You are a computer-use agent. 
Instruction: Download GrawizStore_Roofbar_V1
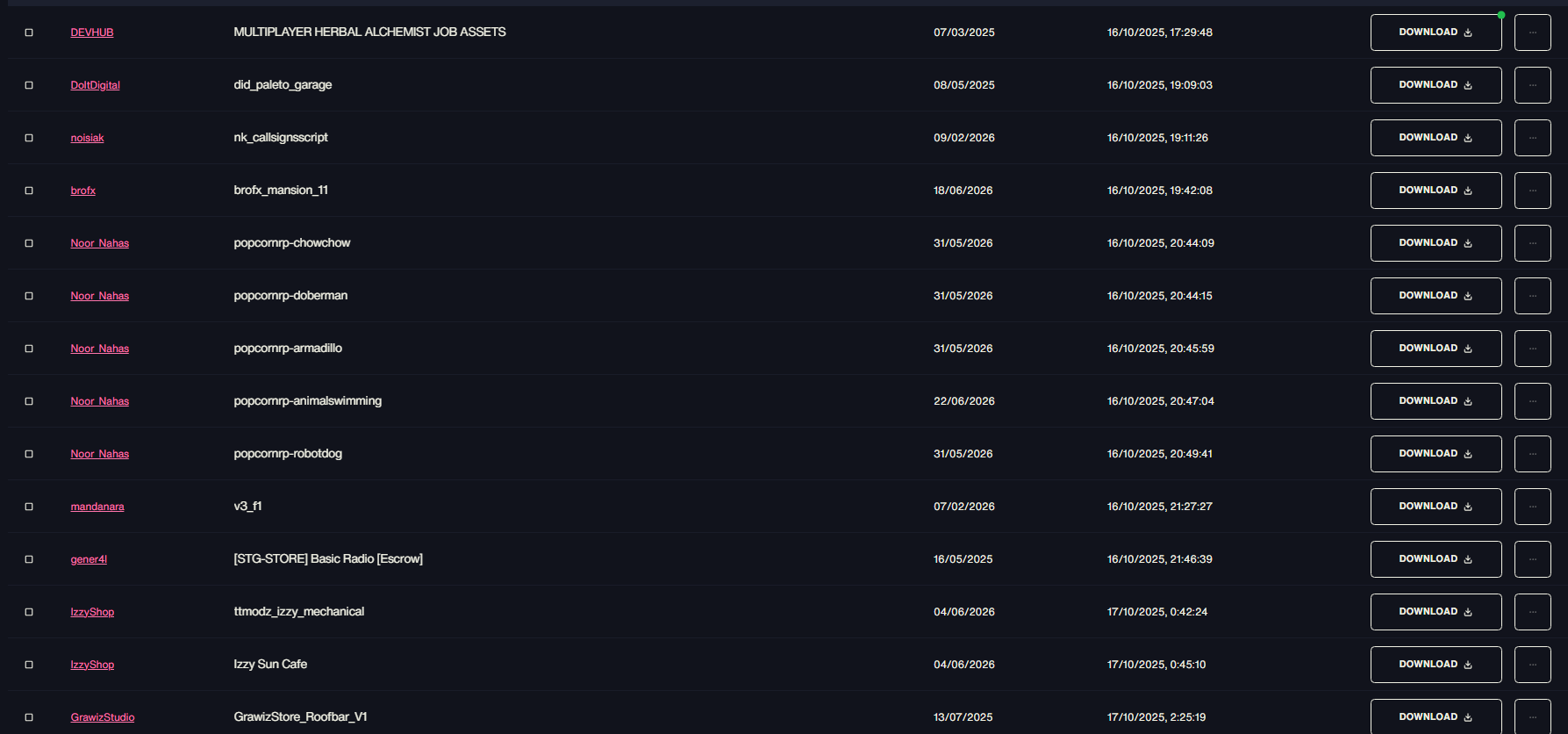[x=1436, y=716]
